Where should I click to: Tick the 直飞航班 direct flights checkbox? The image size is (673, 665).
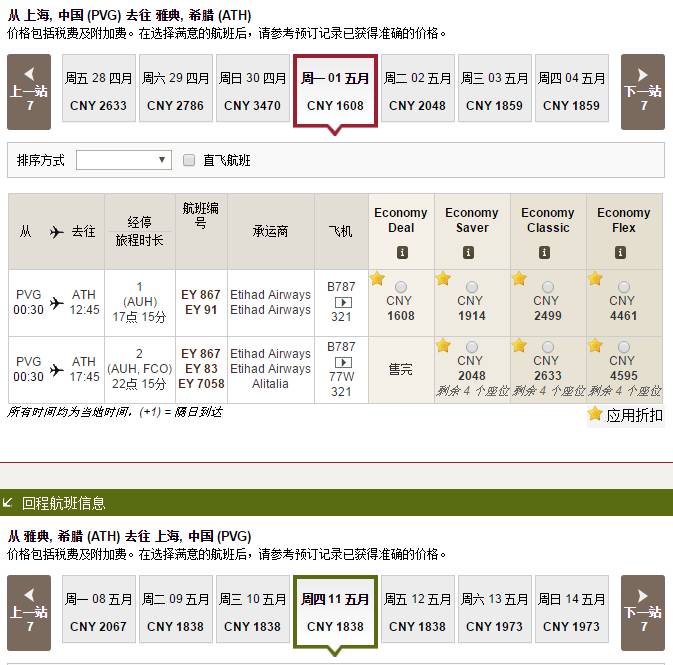[189, 160]
